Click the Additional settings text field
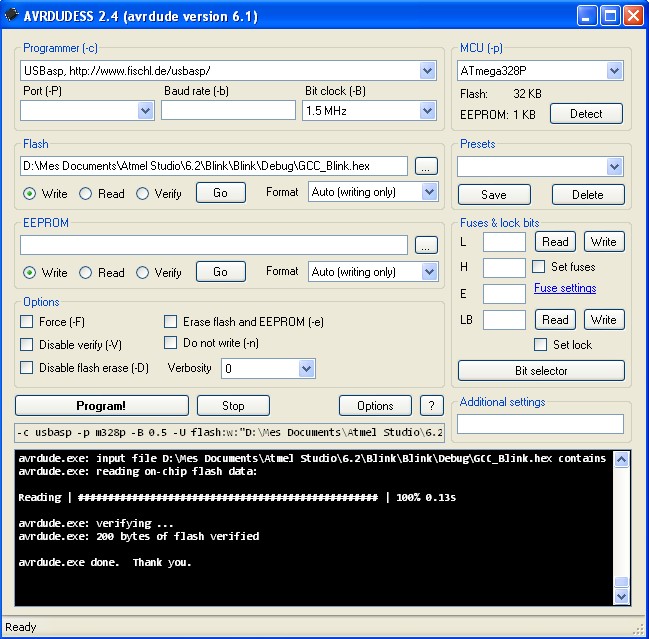 click(540, 424)
